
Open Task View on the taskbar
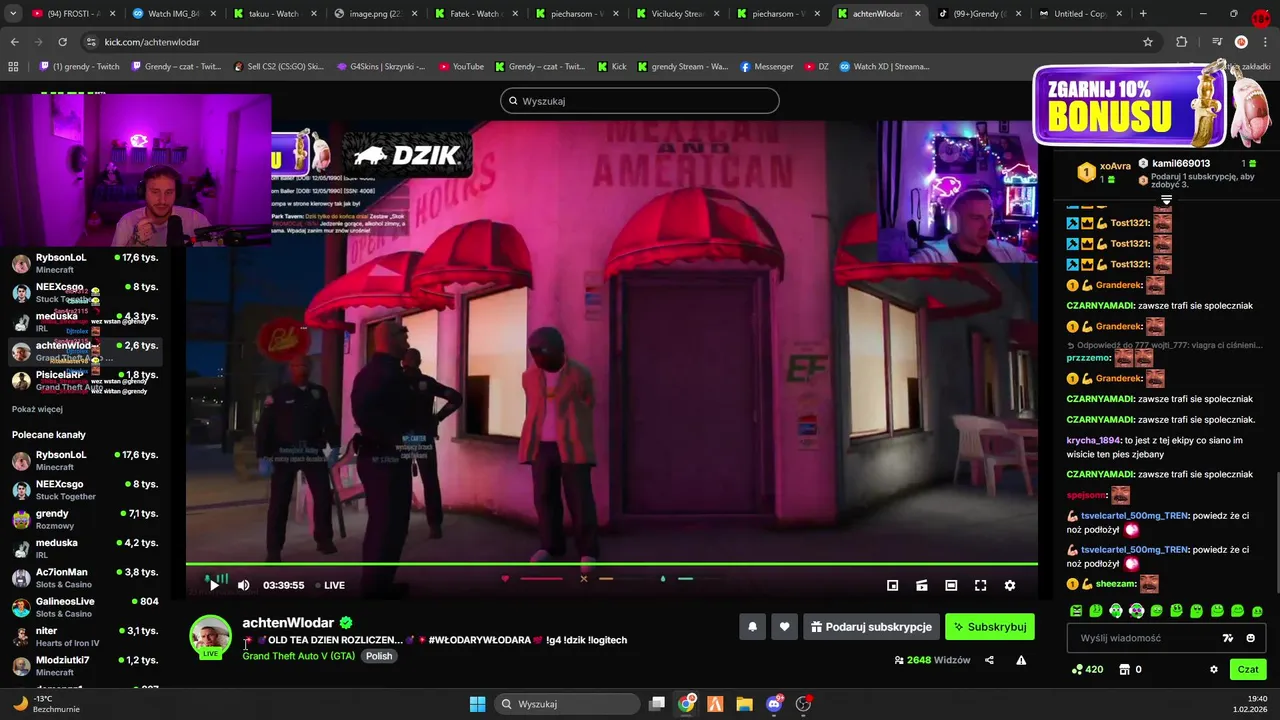(657, 704)
